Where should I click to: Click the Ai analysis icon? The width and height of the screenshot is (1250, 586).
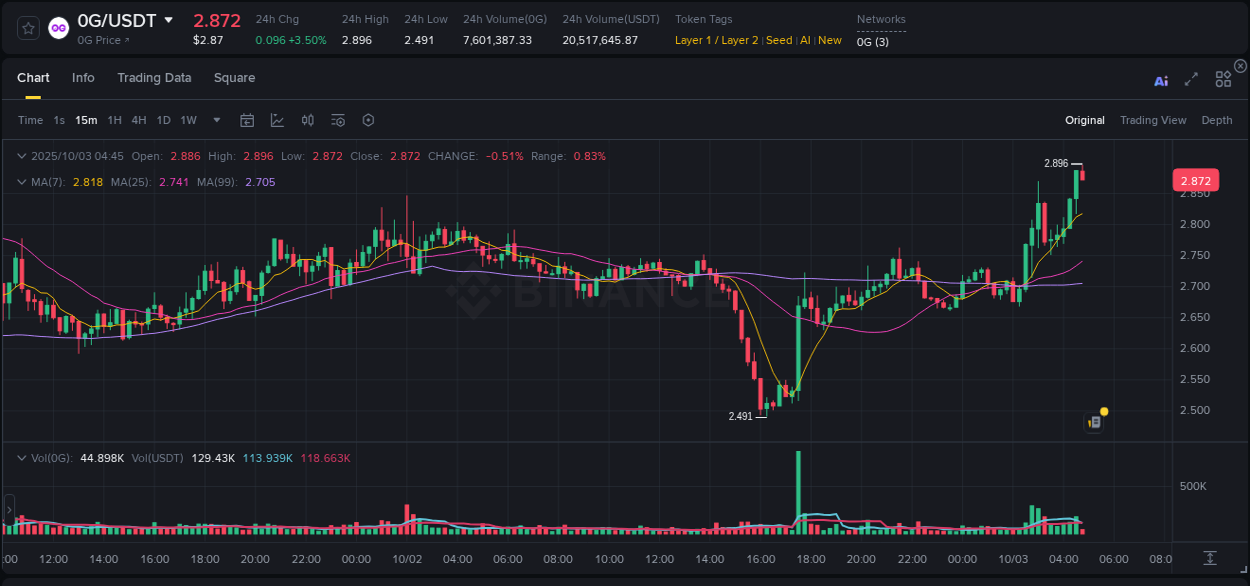click(x=1161, y=81)
